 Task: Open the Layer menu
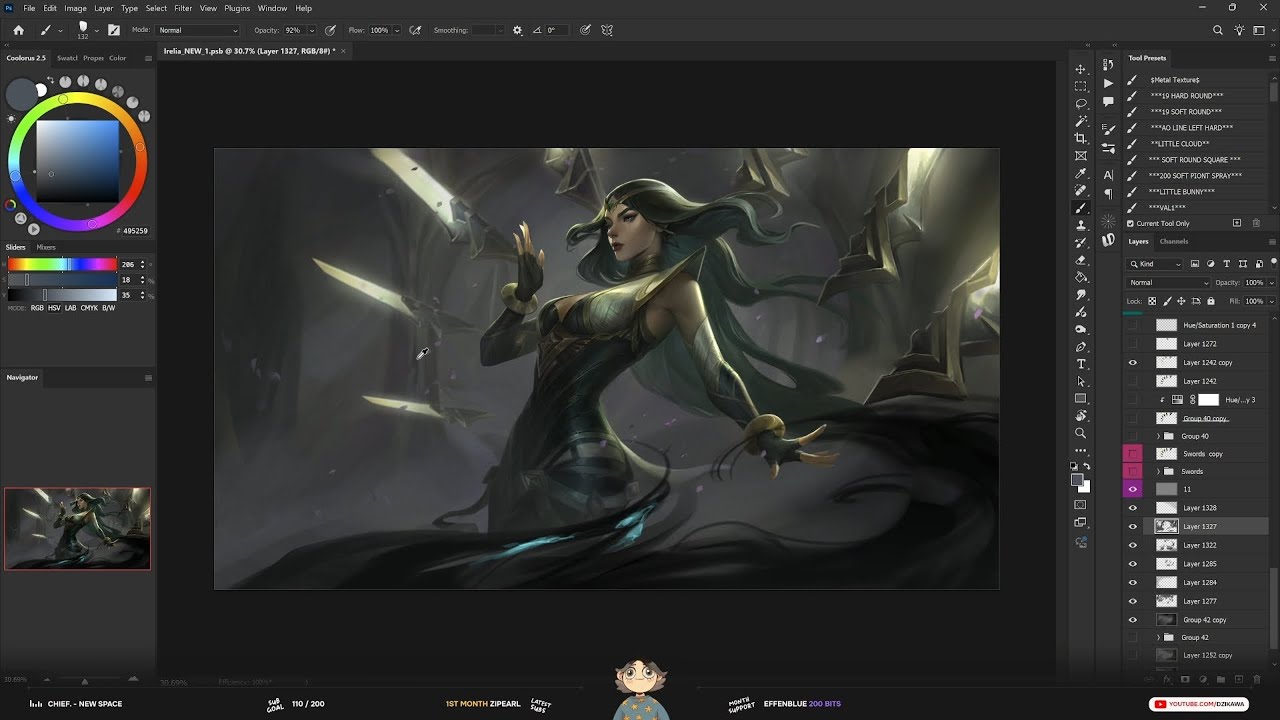coord(103,8)
